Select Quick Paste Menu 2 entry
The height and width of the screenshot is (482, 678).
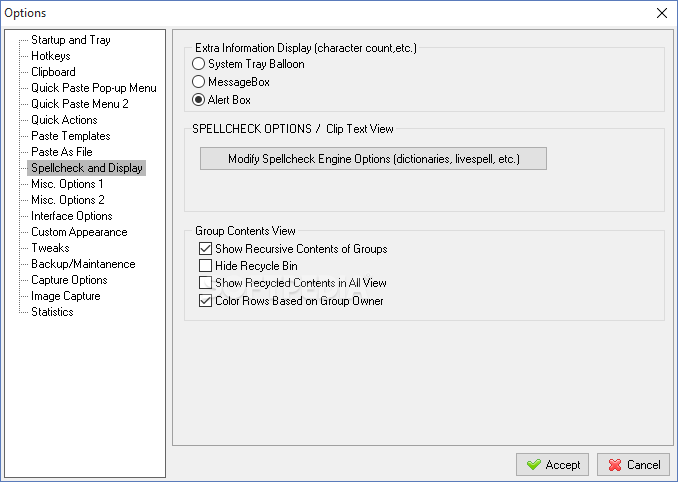[x=80, y=104]
